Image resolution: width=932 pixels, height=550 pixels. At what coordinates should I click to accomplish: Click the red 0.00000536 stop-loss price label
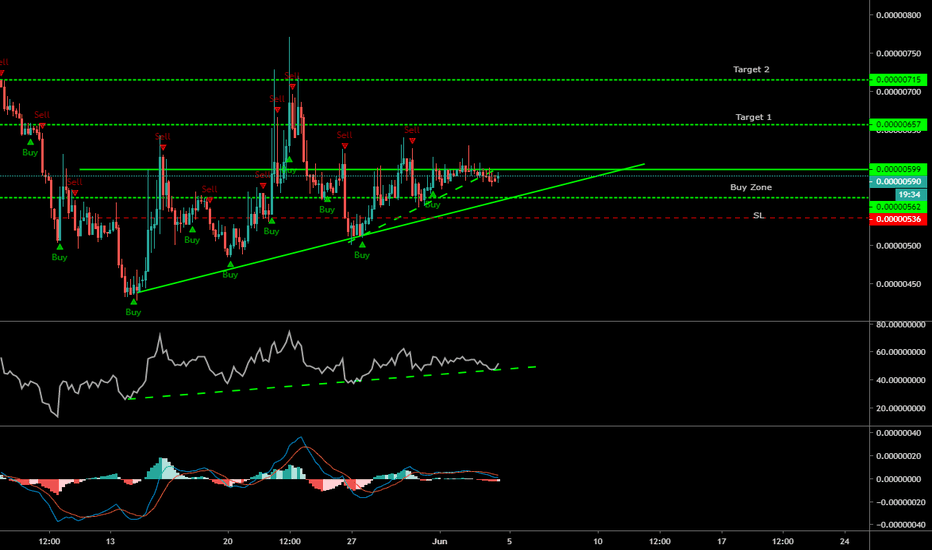898,219
